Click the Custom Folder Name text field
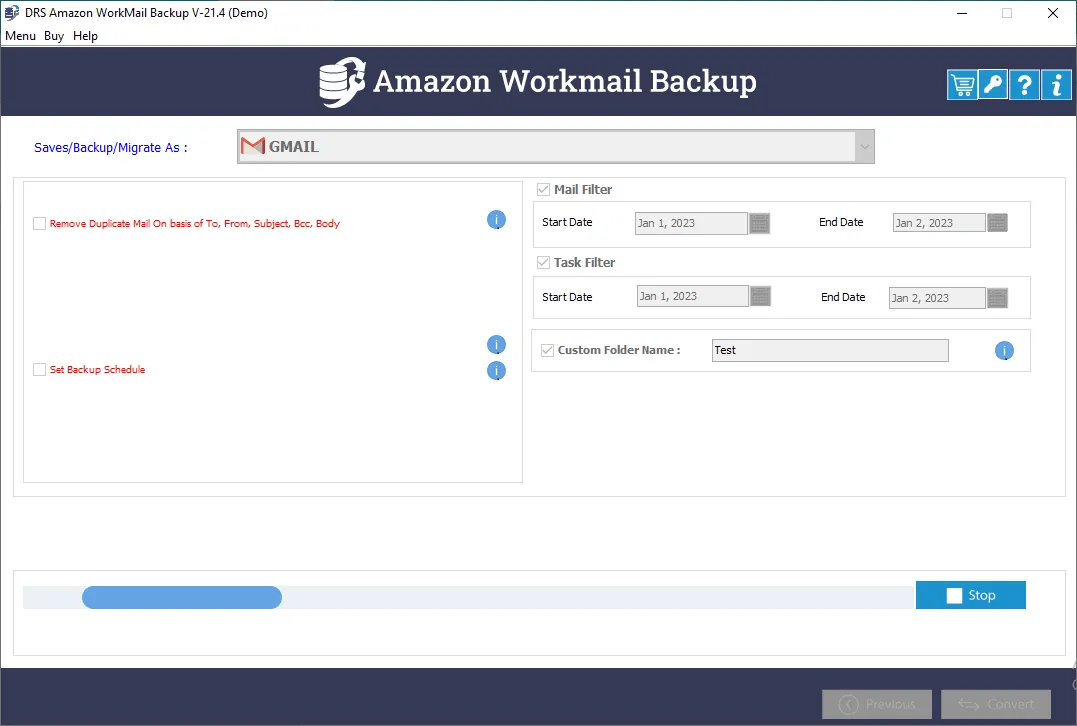Viewport: 1077px width, 726px height. (x=830, y=350)
